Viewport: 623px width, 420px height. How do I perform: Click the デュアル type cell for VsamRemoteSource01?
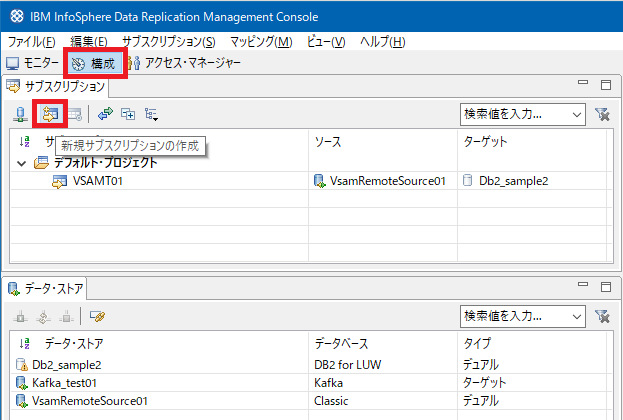[x=481, y=401]
